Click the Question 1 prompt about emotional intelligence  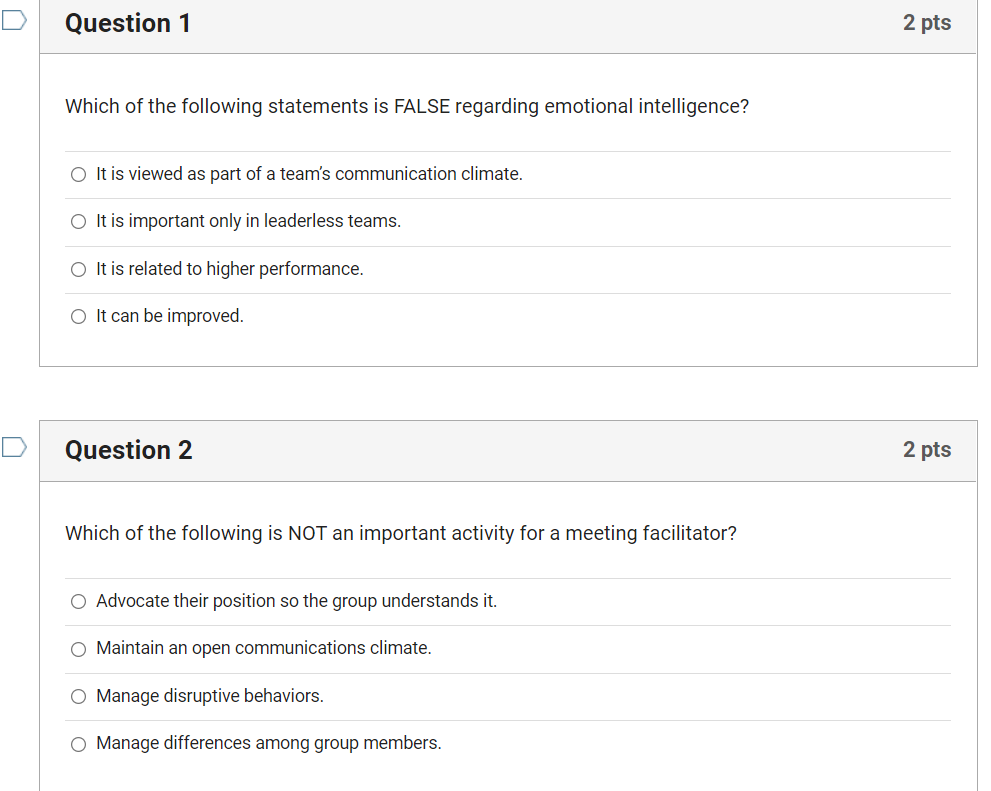coord(406,106)
